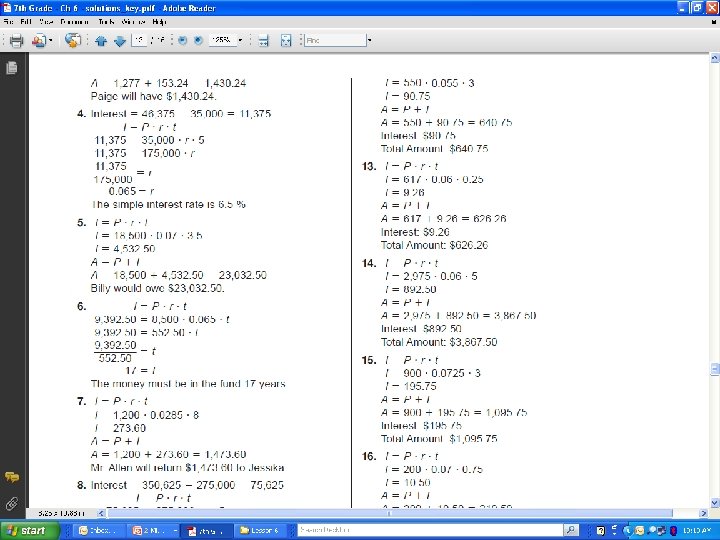Click text 'Billy would owe $23,032.50.'
The image size is (720, 540).
[x=158, y=288]
